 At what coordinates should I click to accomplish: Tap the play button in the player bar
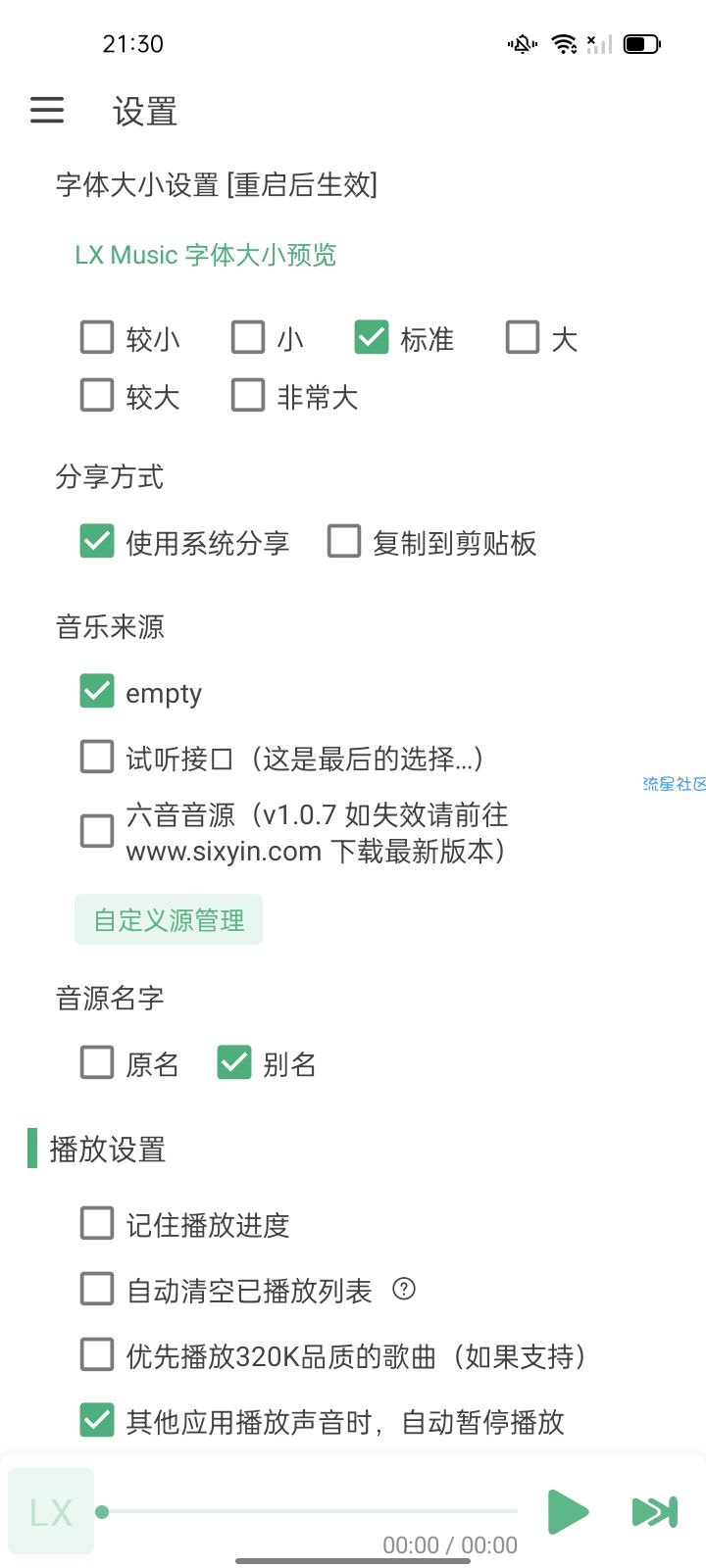pyautogui.click(x=568, y=1511)
